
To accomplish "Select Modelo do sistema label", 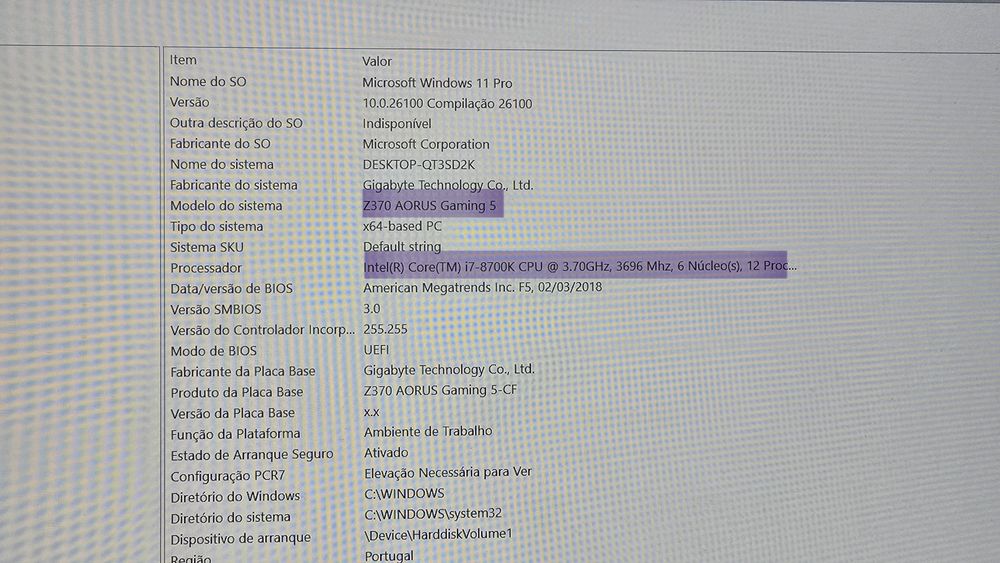I will pos(226,206).
